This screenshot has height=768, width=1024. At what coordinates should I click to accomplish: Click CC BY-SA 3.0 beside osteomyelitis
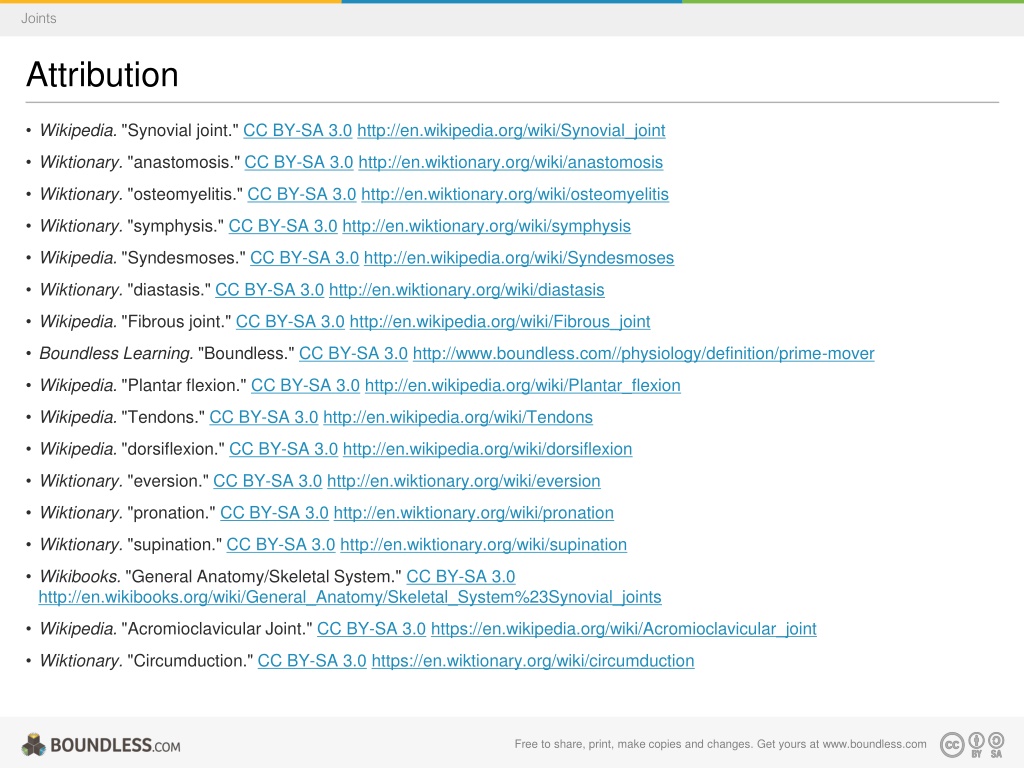tap(302, 195)
